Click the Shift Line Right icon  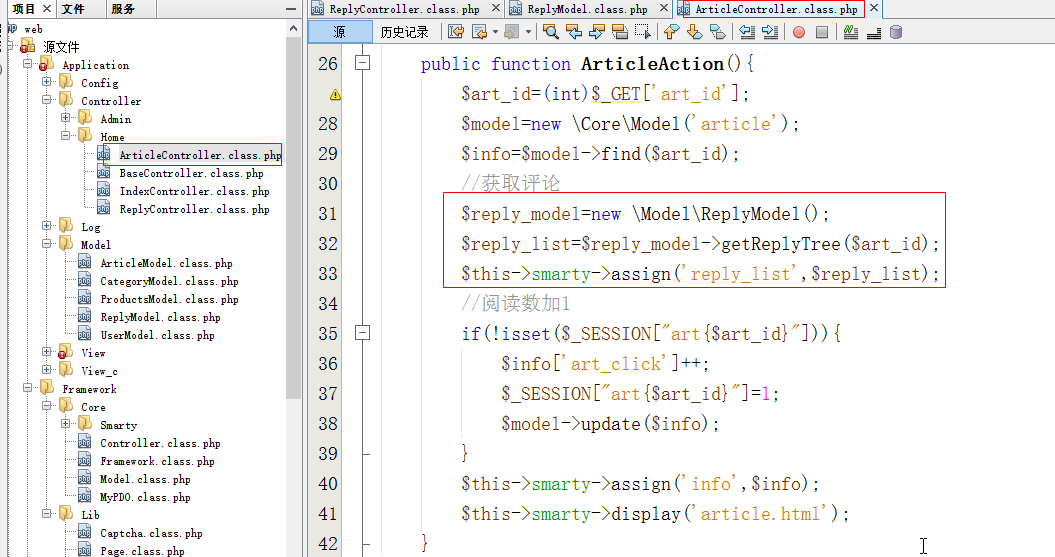coord(769,32)
